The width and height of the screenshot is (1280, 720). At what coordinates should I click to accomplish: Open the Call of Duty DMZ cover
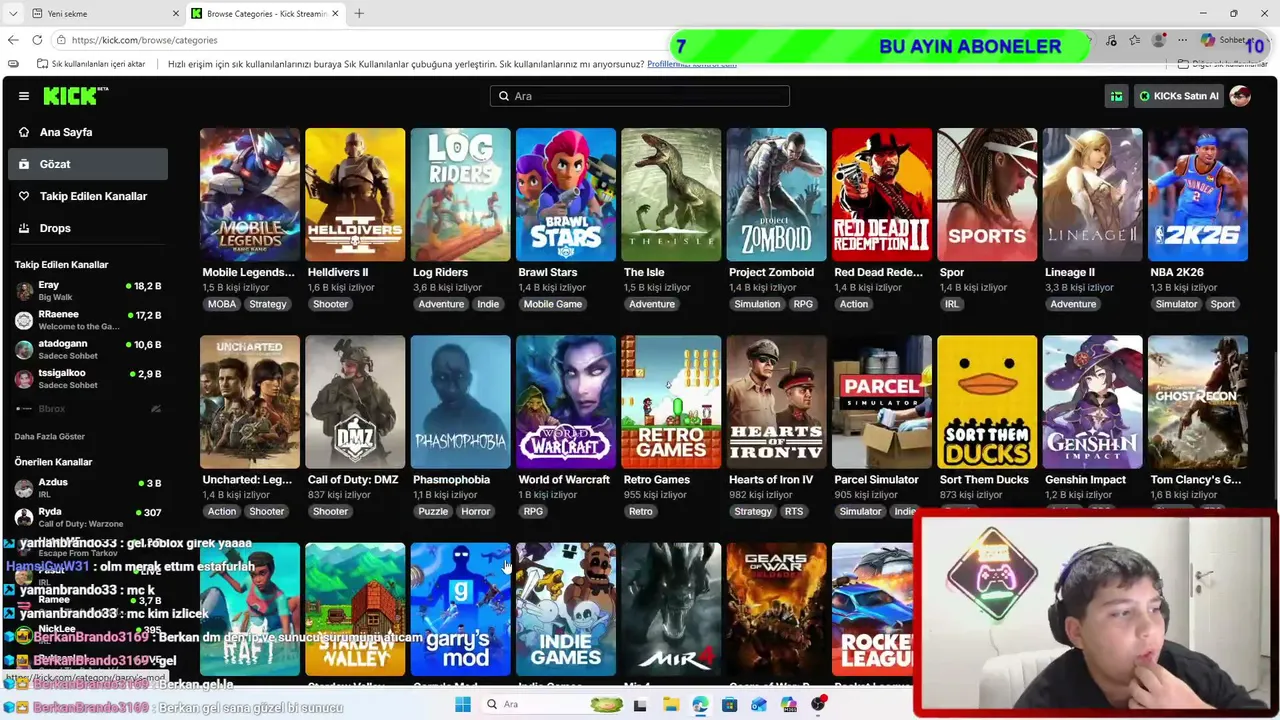(x=355, y=402)
